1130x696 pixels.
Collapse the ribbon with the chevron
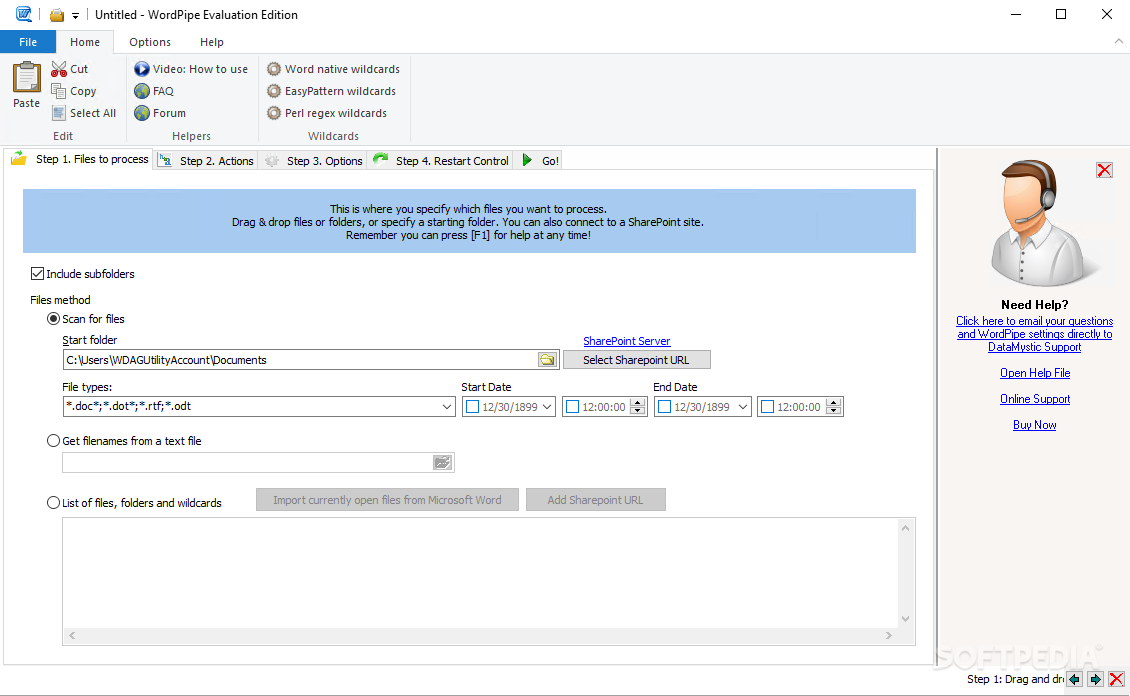point(1118,42)
